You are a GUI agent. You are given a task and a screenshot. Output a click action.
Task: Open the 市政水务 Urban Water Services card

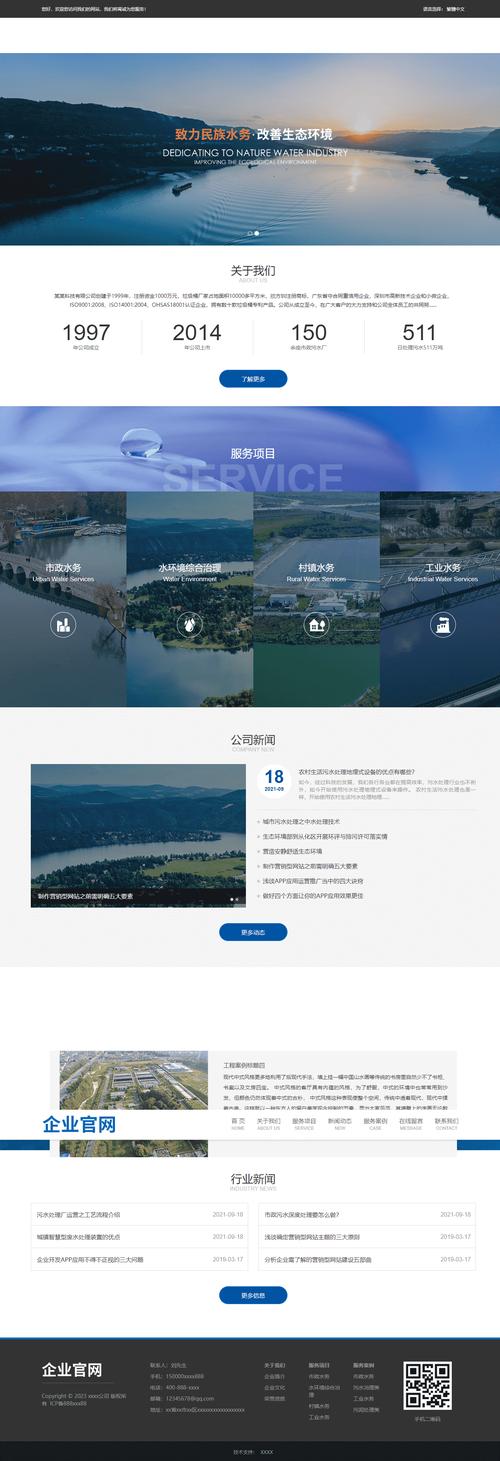coord(63,599)
